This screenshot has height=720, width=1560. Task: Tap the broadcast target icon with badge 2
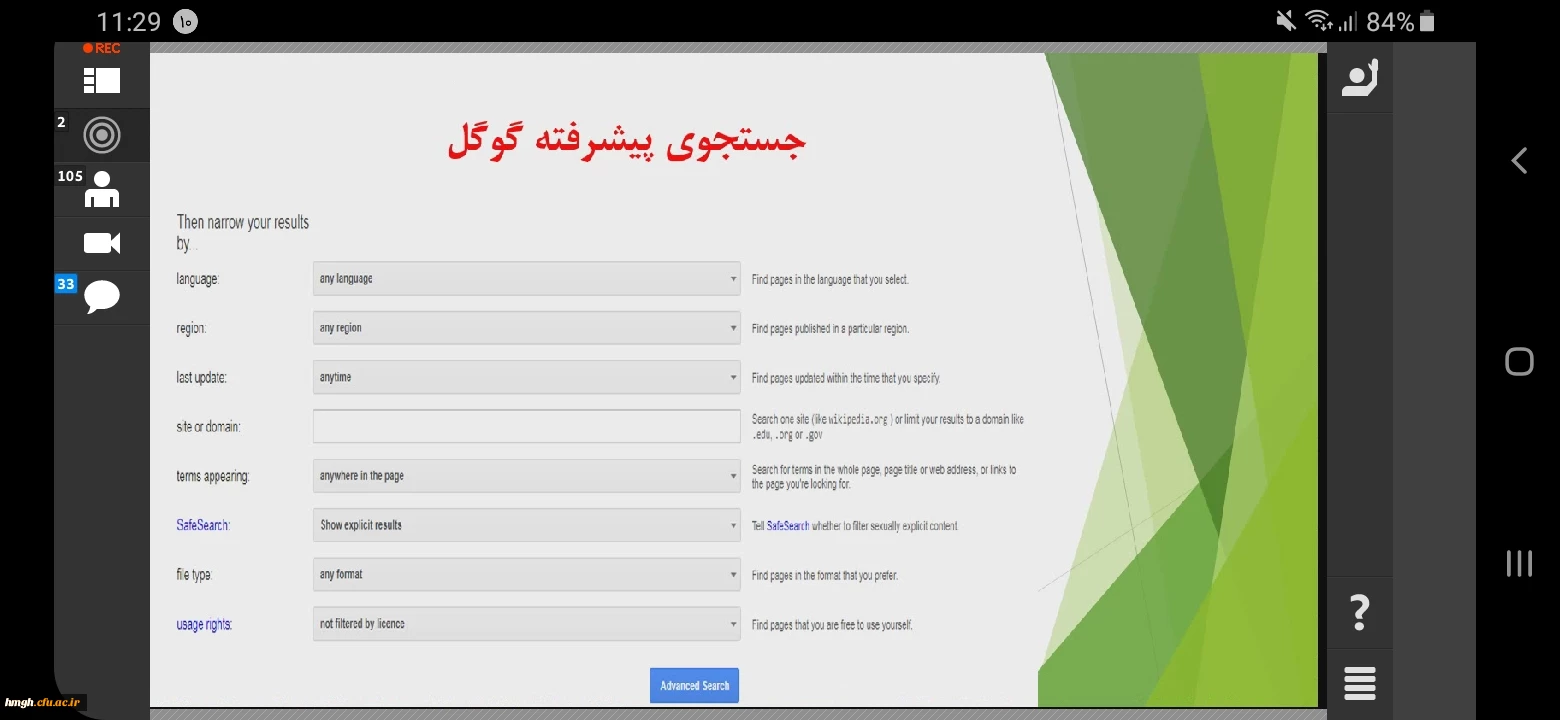101,135
